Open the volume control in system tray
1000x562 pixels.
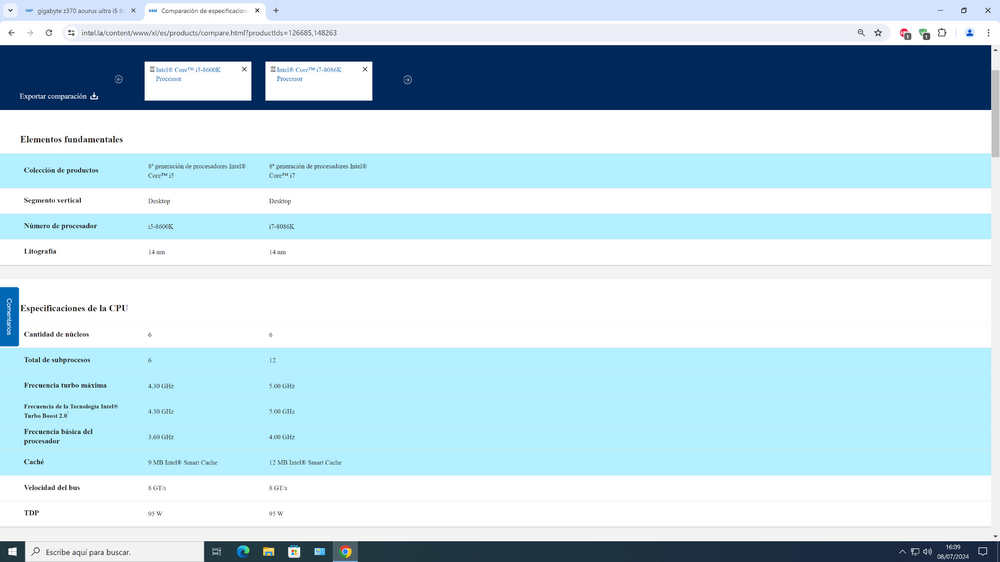(927, 552)
